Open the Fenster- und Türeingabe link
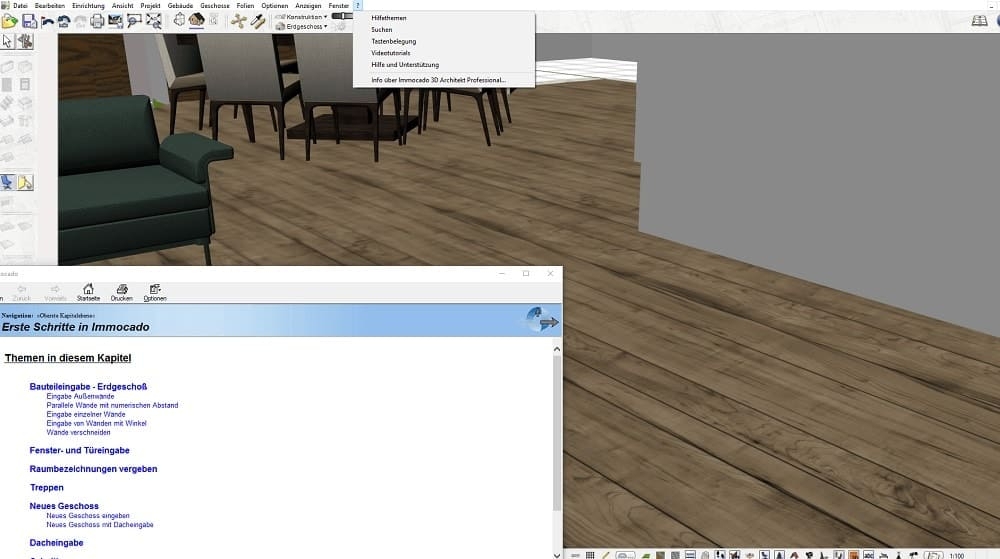The image size is (1000, 559). click(x=79, y=450)
